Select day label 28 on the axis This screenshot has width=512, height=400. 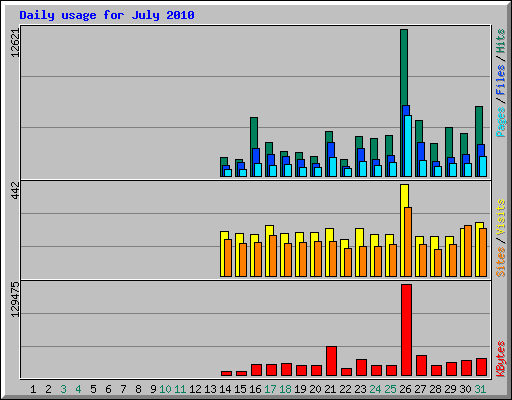435,389
